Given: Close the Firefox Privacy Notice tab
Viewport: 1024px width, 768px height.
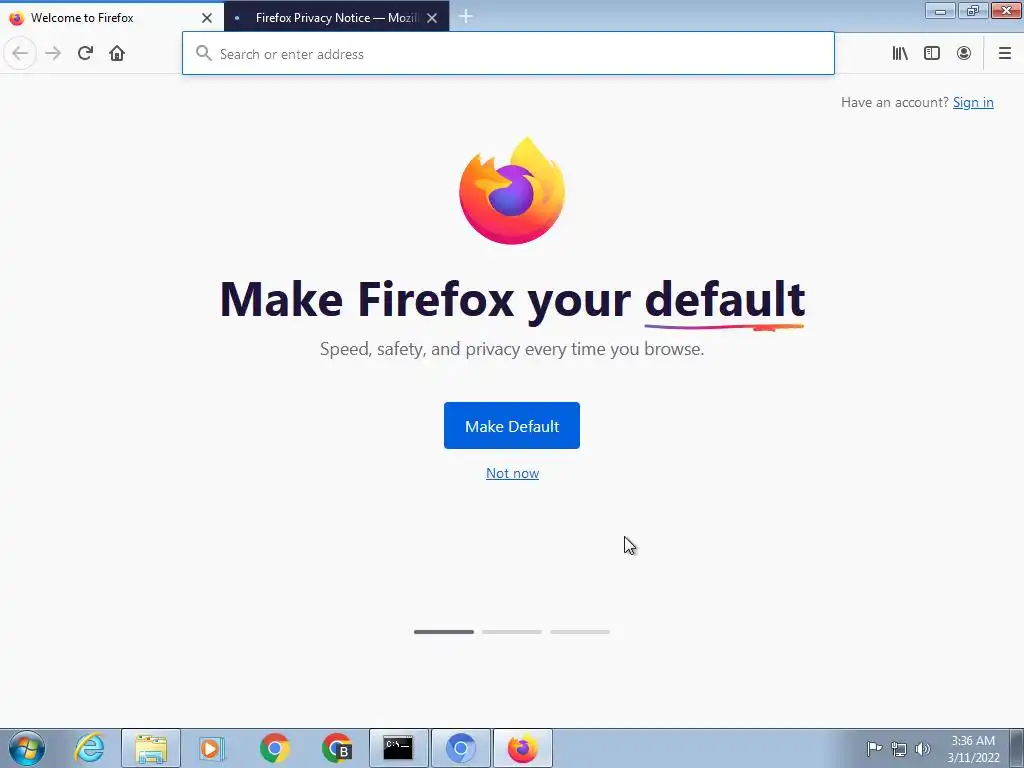Looking at the screenshot, I should point(432,18).
